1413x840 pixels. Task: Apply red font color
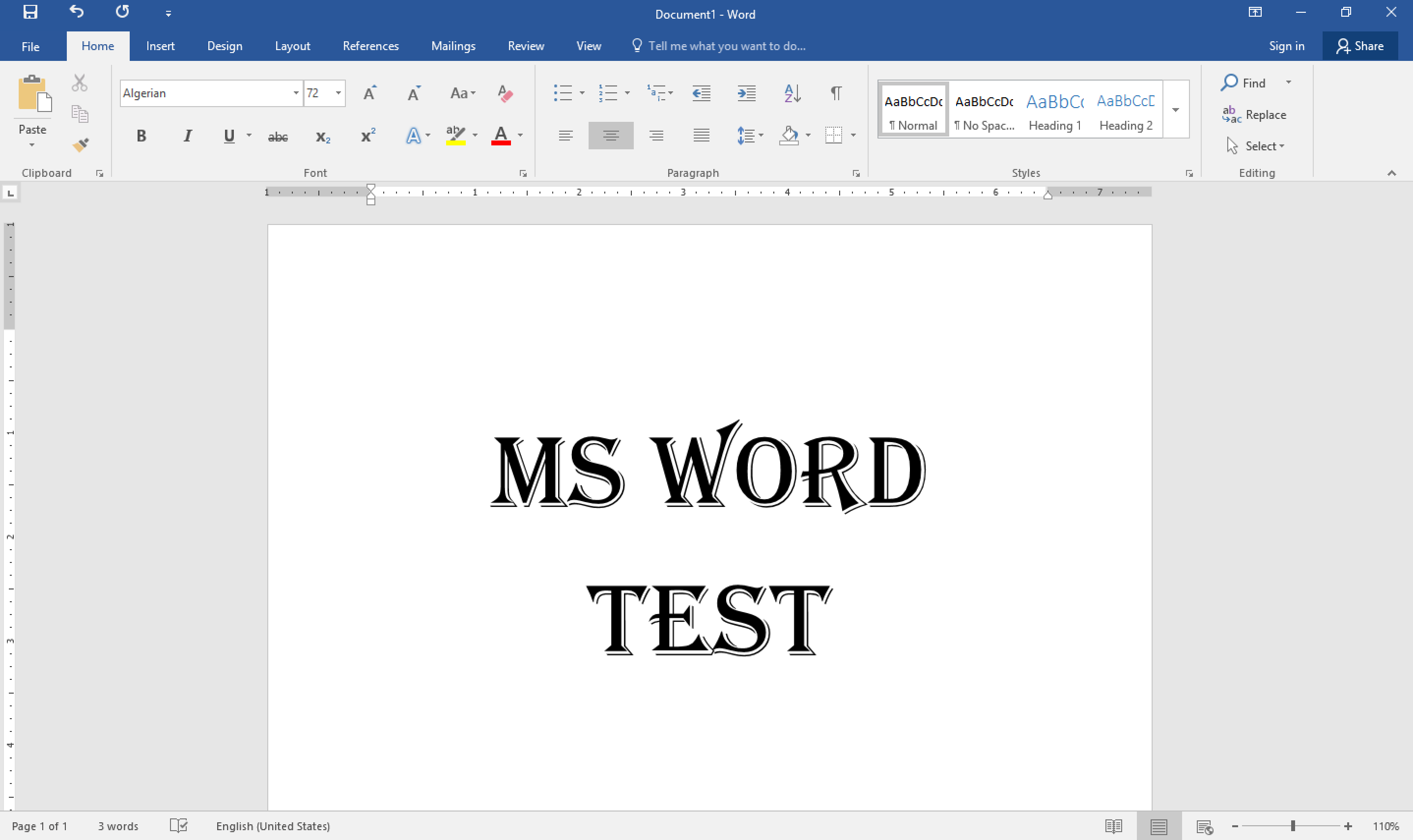coord(501,136)
